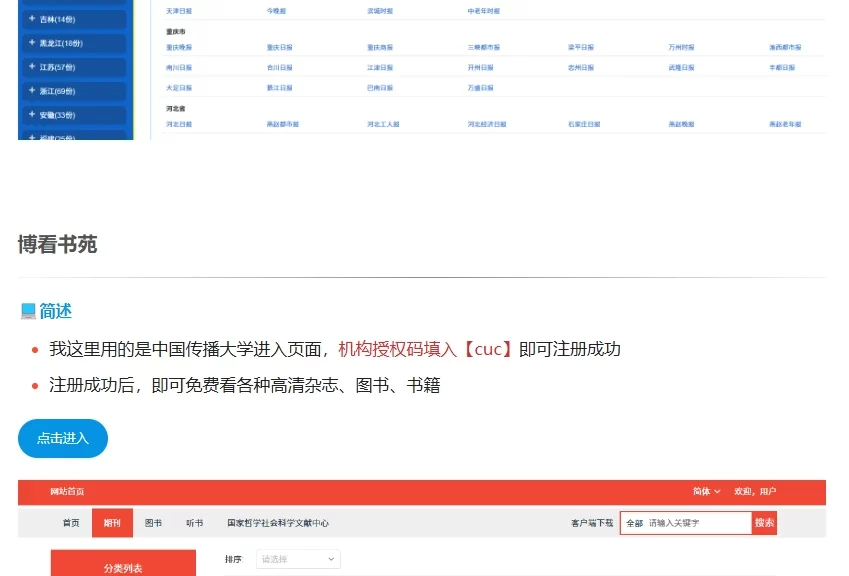Open the 合川日报 newspaper link

click(x=279, y=68)
